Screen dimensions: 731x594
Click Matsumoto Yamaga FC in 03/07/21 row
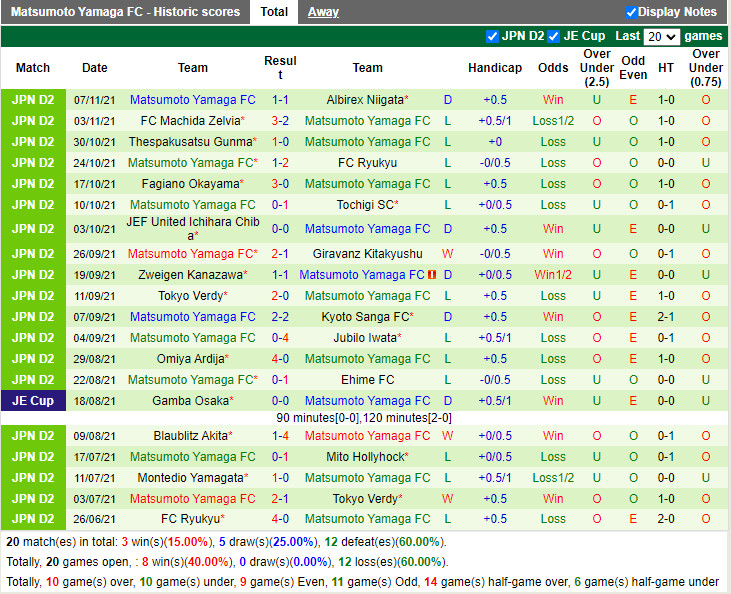(193, 498)
